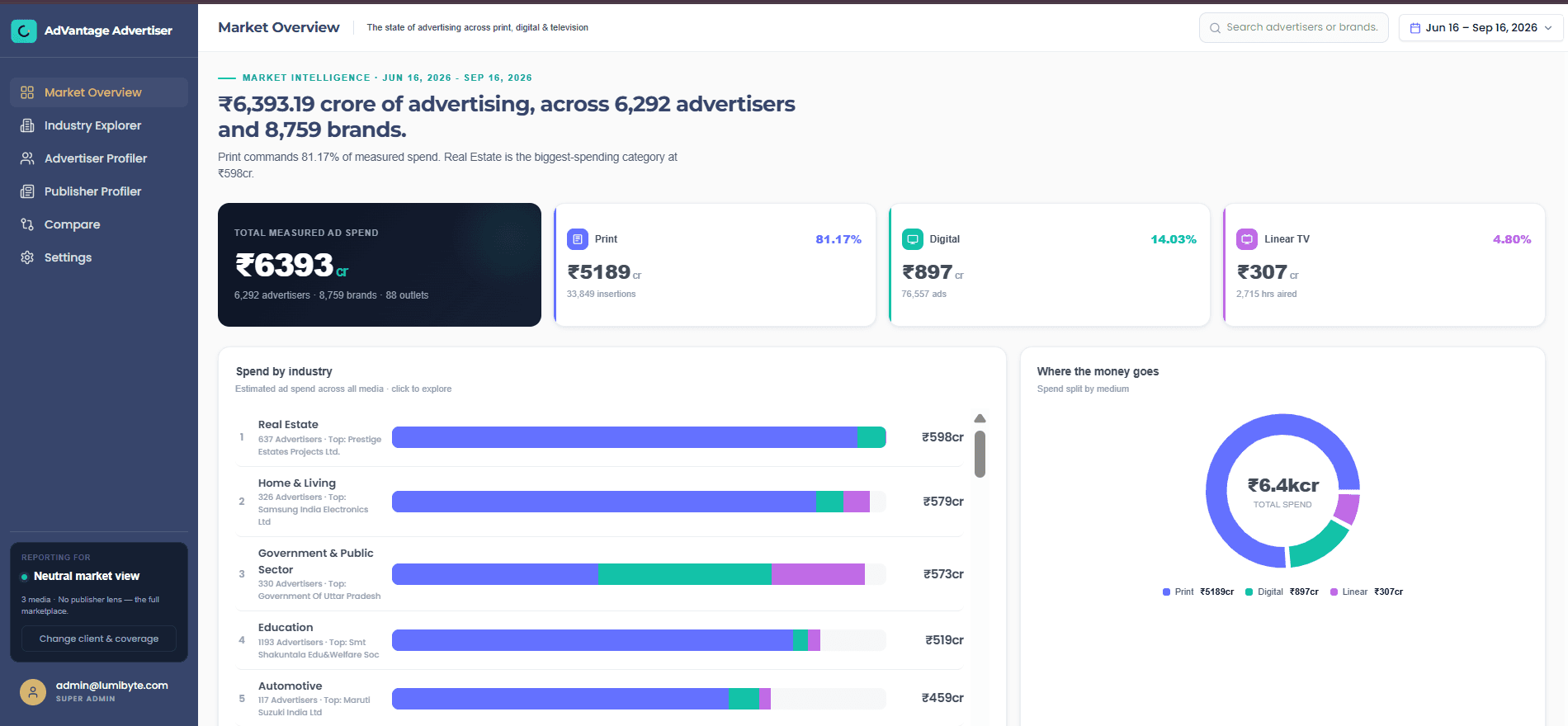
Task: Open the admin@lumibyte.com account profile
Action: click(x=99, y=691)
